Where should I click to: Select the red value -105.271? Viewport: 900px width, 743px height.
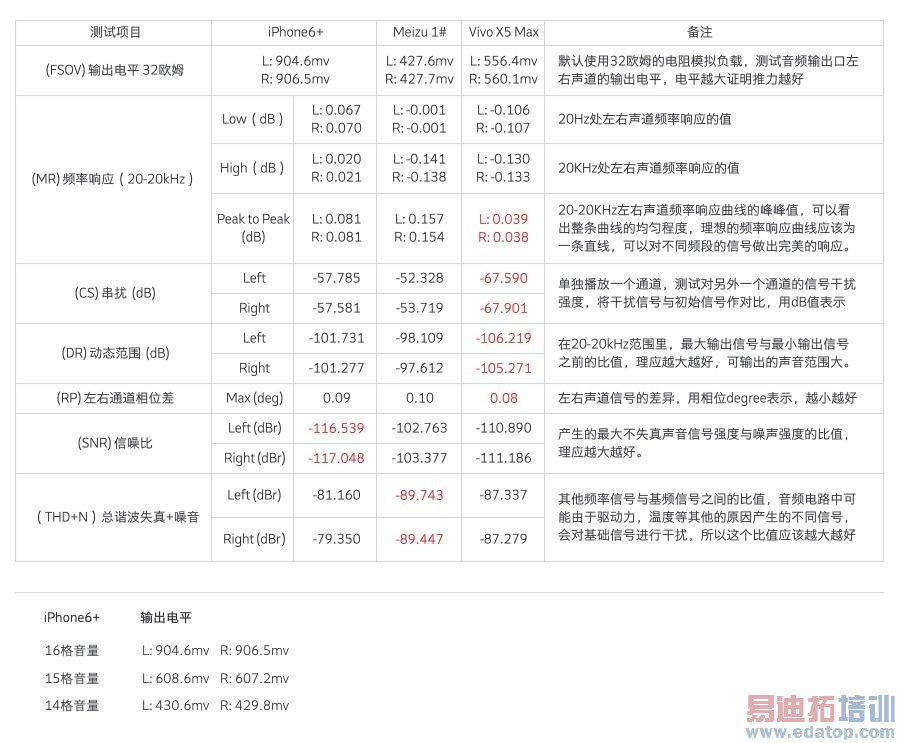(x=503, y=368)
